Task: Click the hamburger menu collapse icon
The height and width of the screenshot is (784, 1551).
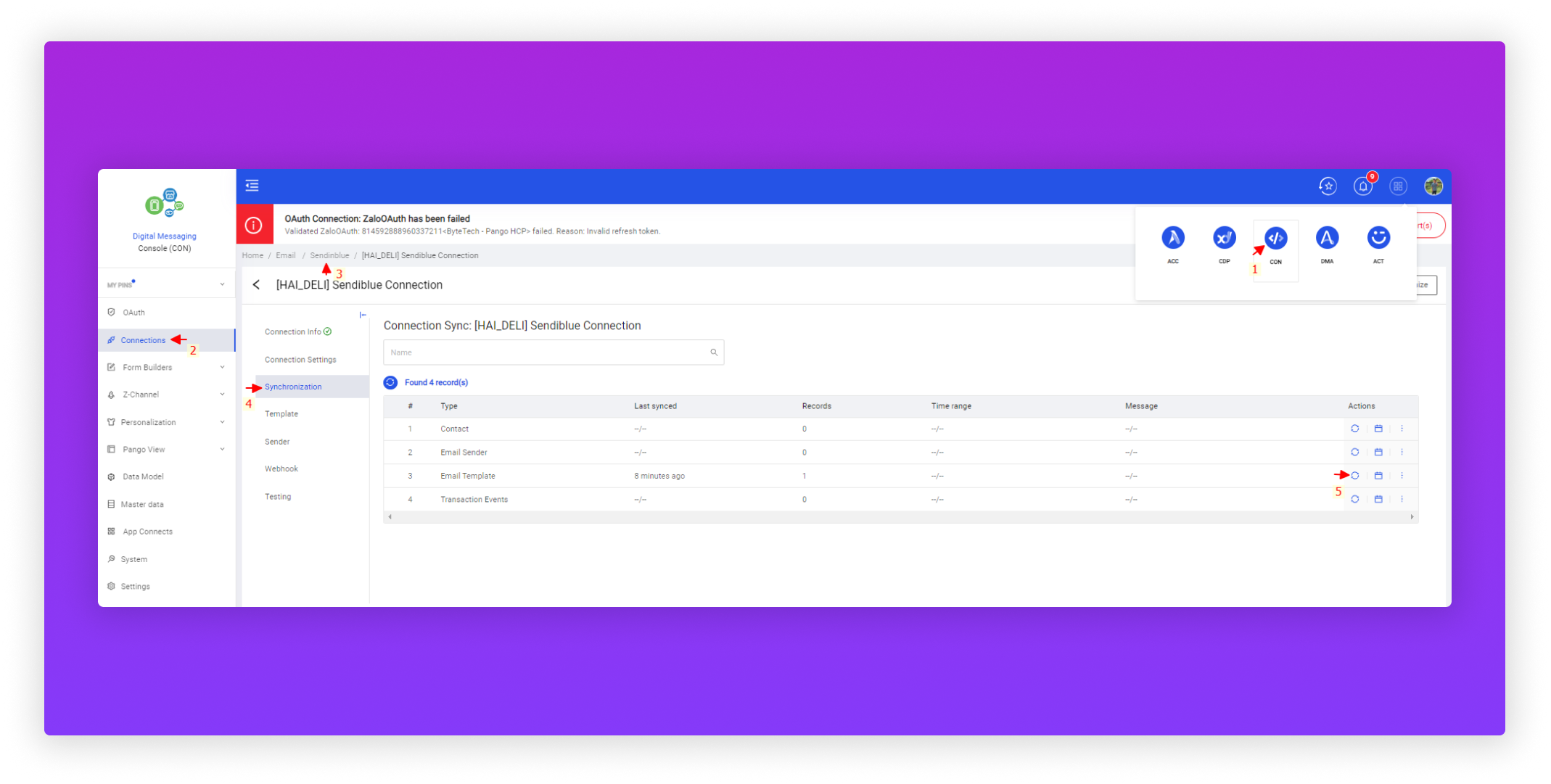Action: coord(252,186)
